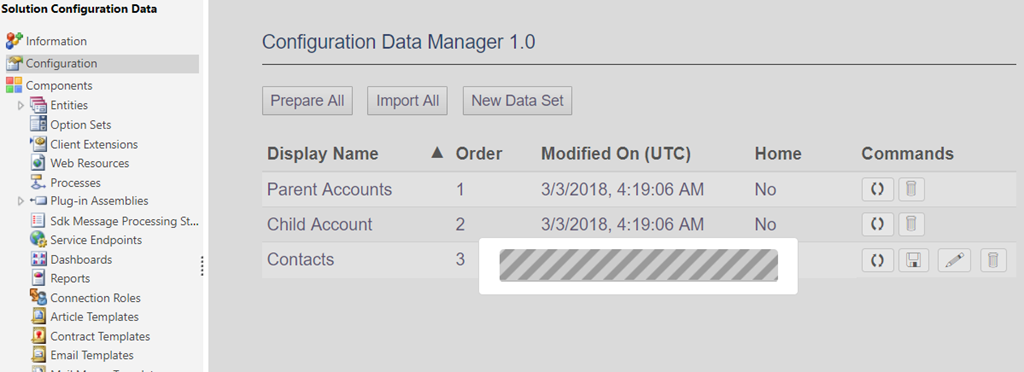Click the Service Endpoints icon

click(39, 240)
